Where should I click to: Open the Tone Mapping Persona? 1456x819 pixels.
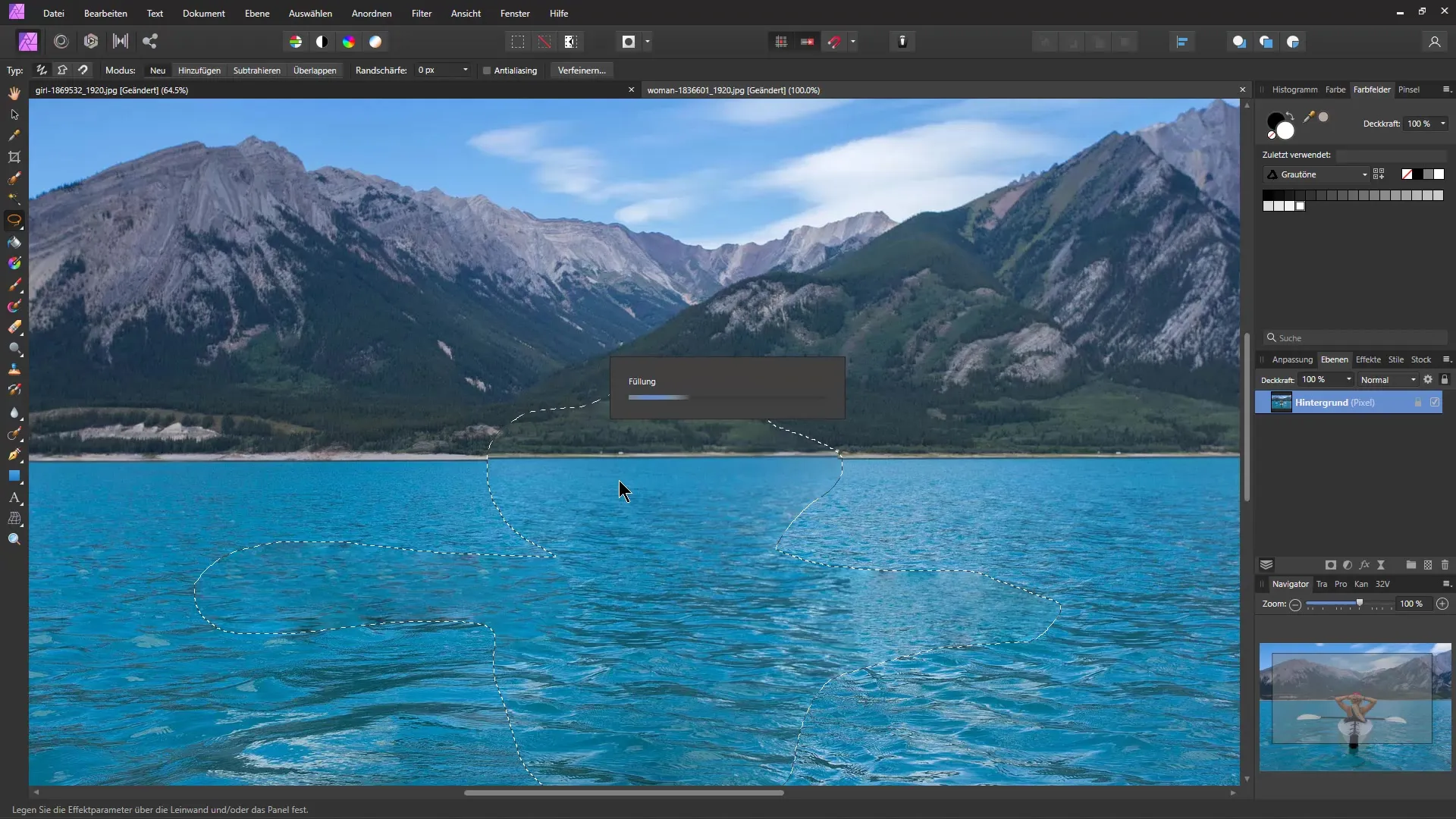[121, 42]
